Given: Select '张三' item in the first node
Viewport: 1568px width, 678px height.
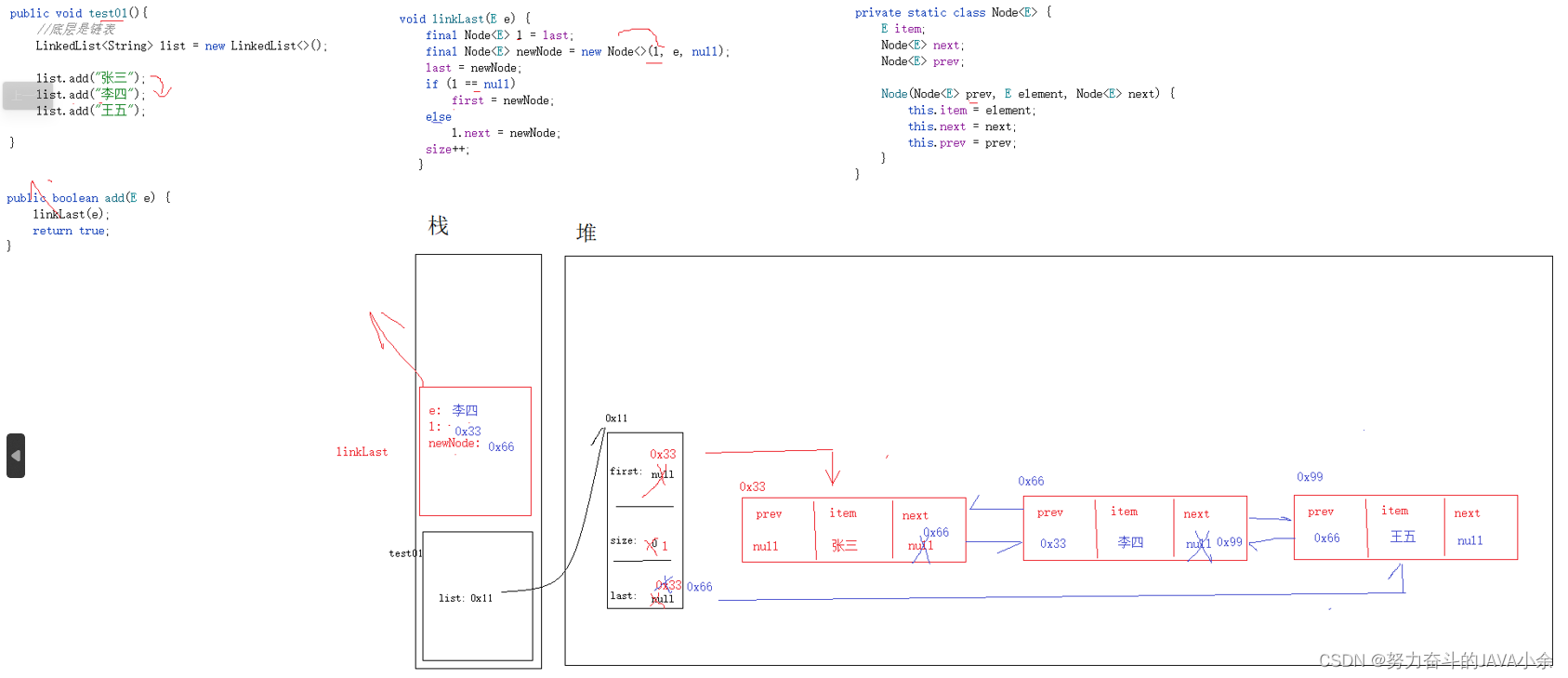Looking at the screenshot, I should (x=844, y=546).
